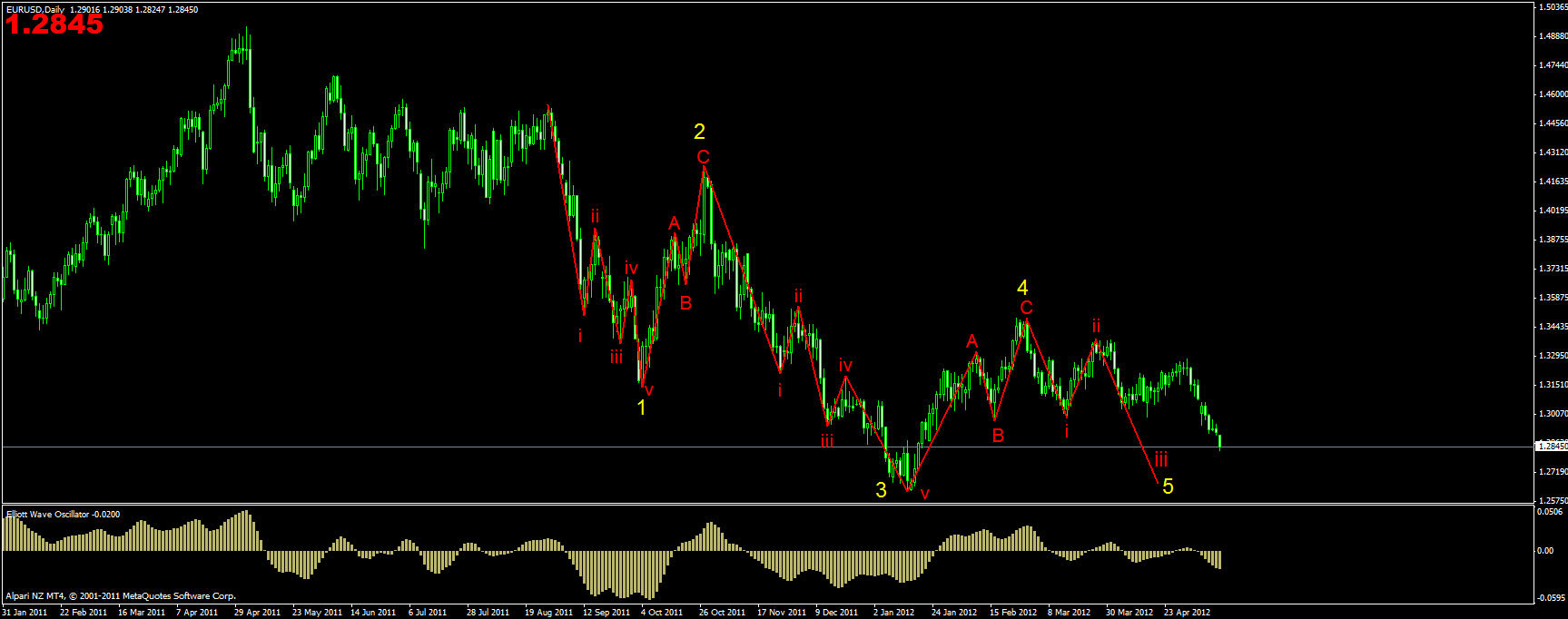Click the 1.35875 price axis label
Viewport: 1568px width, 619px height.
[x=1553, y=298]
